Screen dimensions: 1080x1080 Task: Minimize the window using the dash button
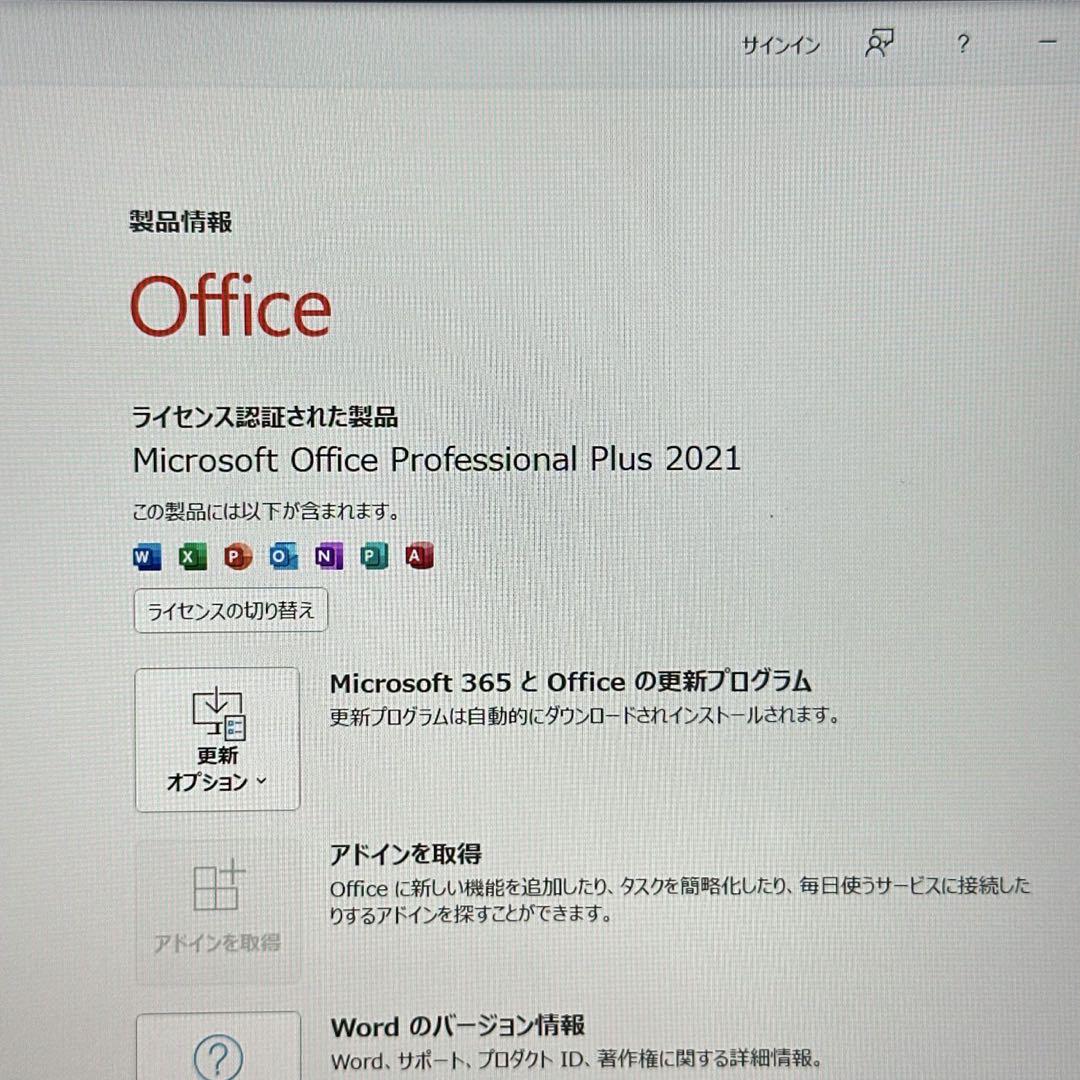pos(1047,43)
